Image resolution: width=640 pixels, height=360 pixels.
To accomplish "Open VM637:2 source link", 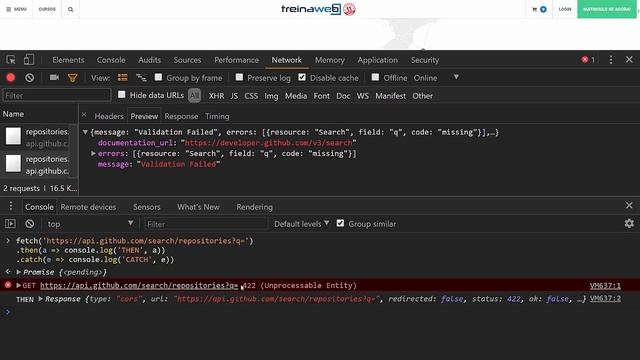I will click(605, 299).
